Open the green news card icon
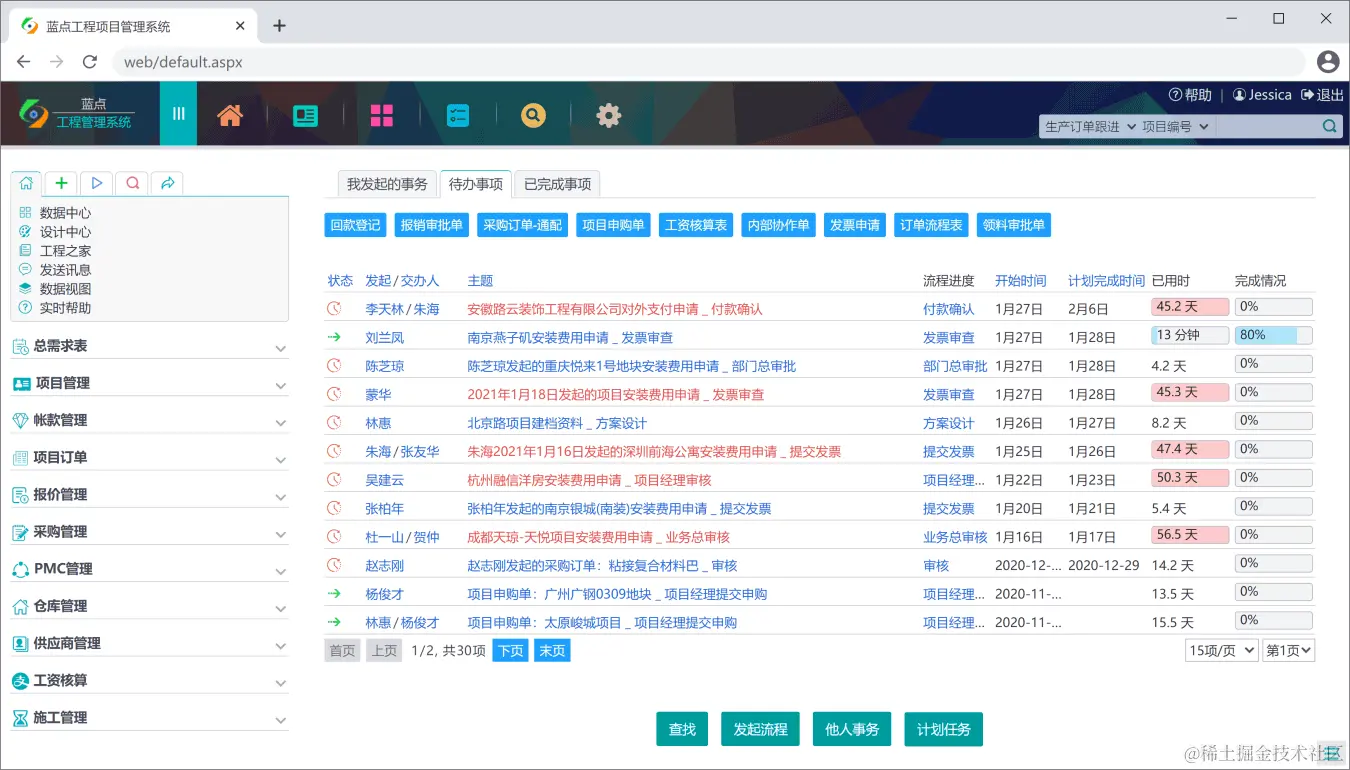 [306, 116]
